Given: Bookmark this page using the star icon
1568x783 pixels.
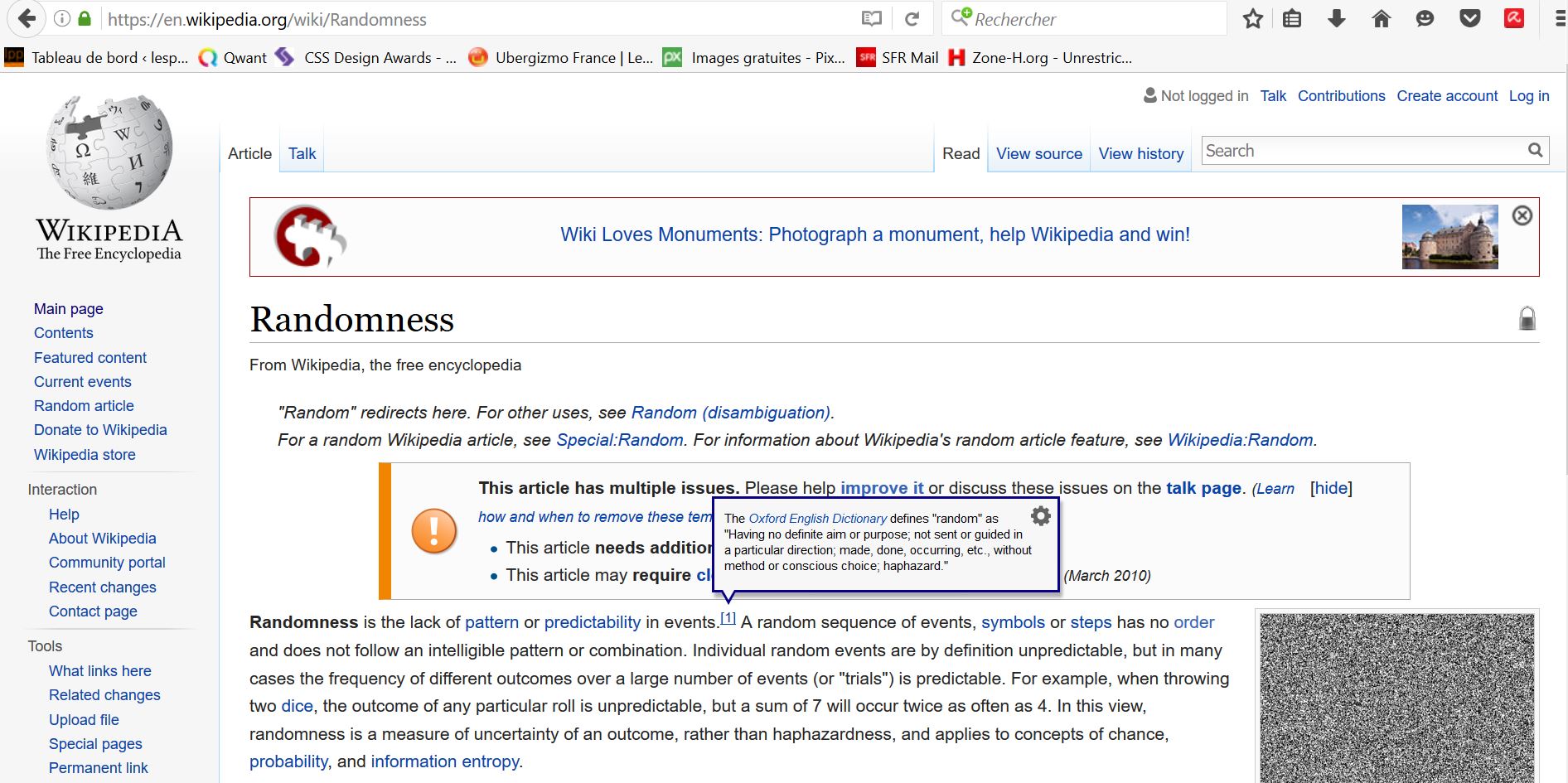Looking at the screenshot, I should tap(1252, 19).
